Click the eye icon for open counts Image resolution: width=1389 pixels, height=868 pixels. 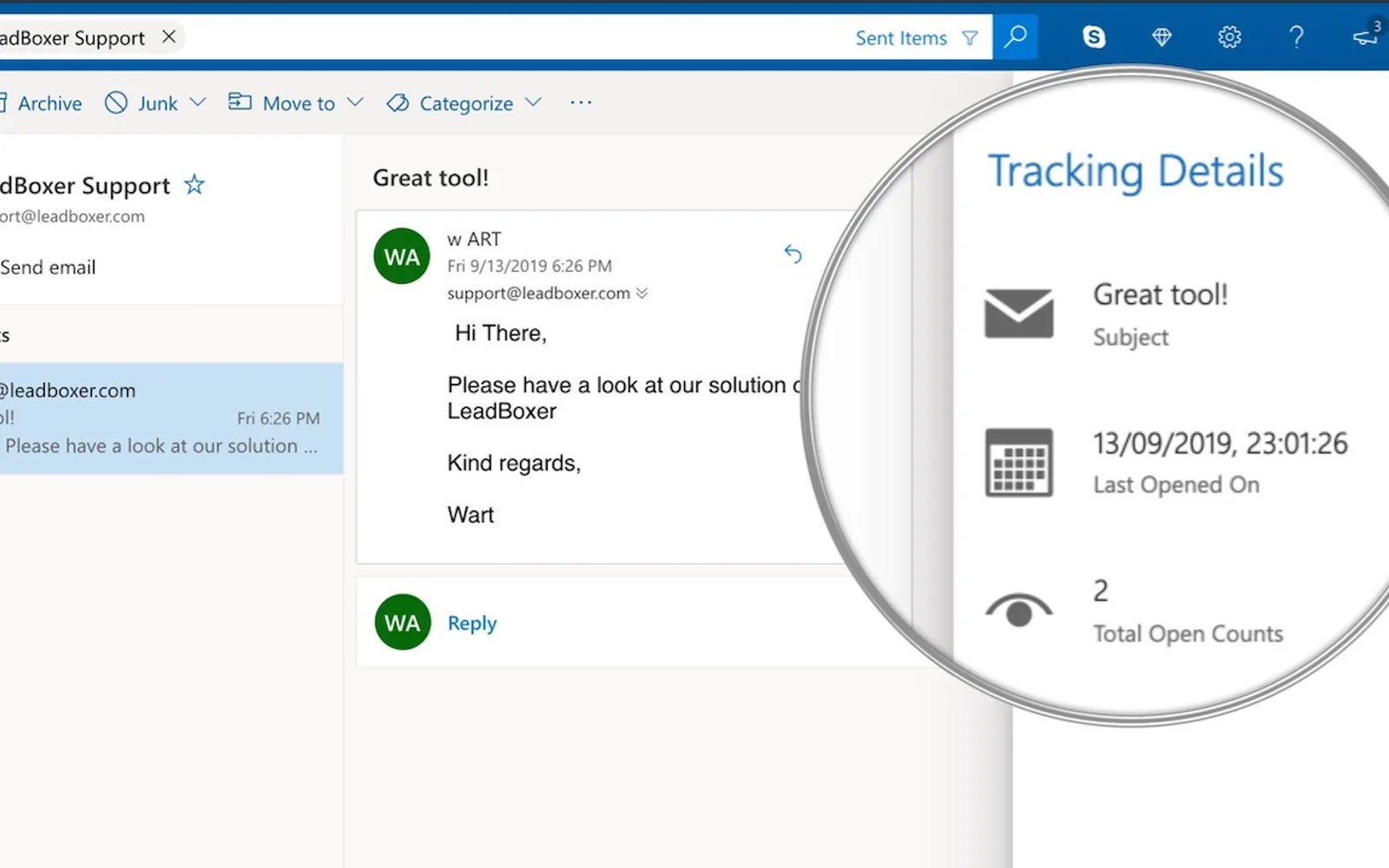click(x=1019, y=609)
